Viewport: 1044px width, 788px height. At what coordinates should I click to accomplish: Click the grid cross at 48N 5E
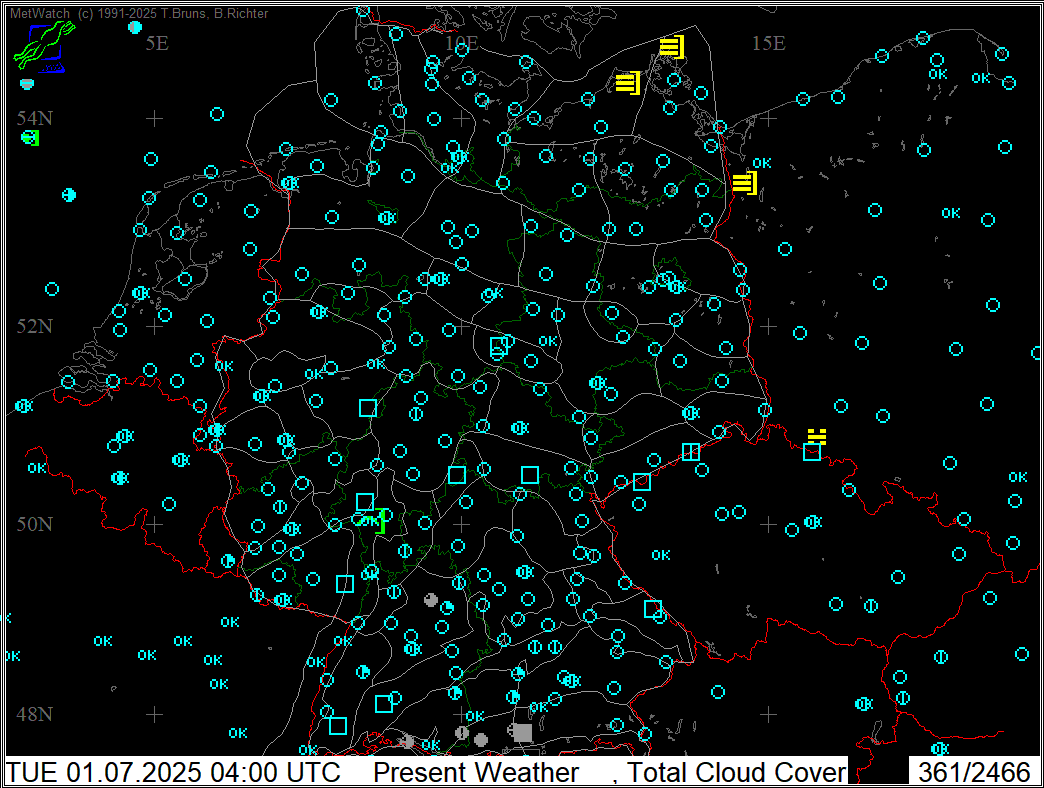[x=154, y=714]
